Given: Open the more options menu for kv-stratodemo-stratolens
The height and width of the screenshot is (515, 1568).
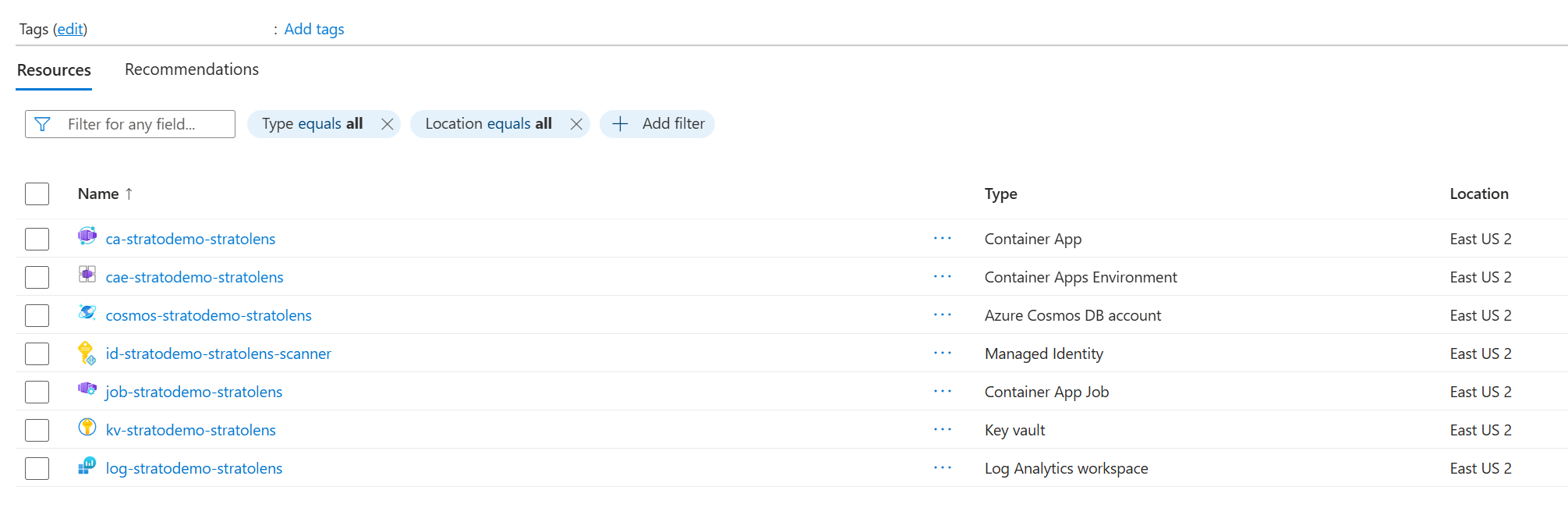Looking at the screenshot, I should [x=943, y=430].
